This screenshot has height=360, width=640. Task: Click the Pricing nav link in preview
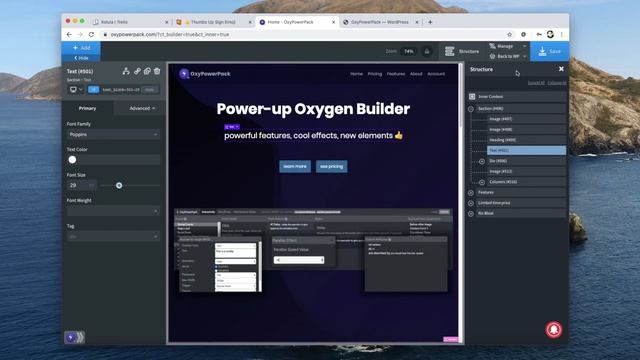tap(375, 74)
